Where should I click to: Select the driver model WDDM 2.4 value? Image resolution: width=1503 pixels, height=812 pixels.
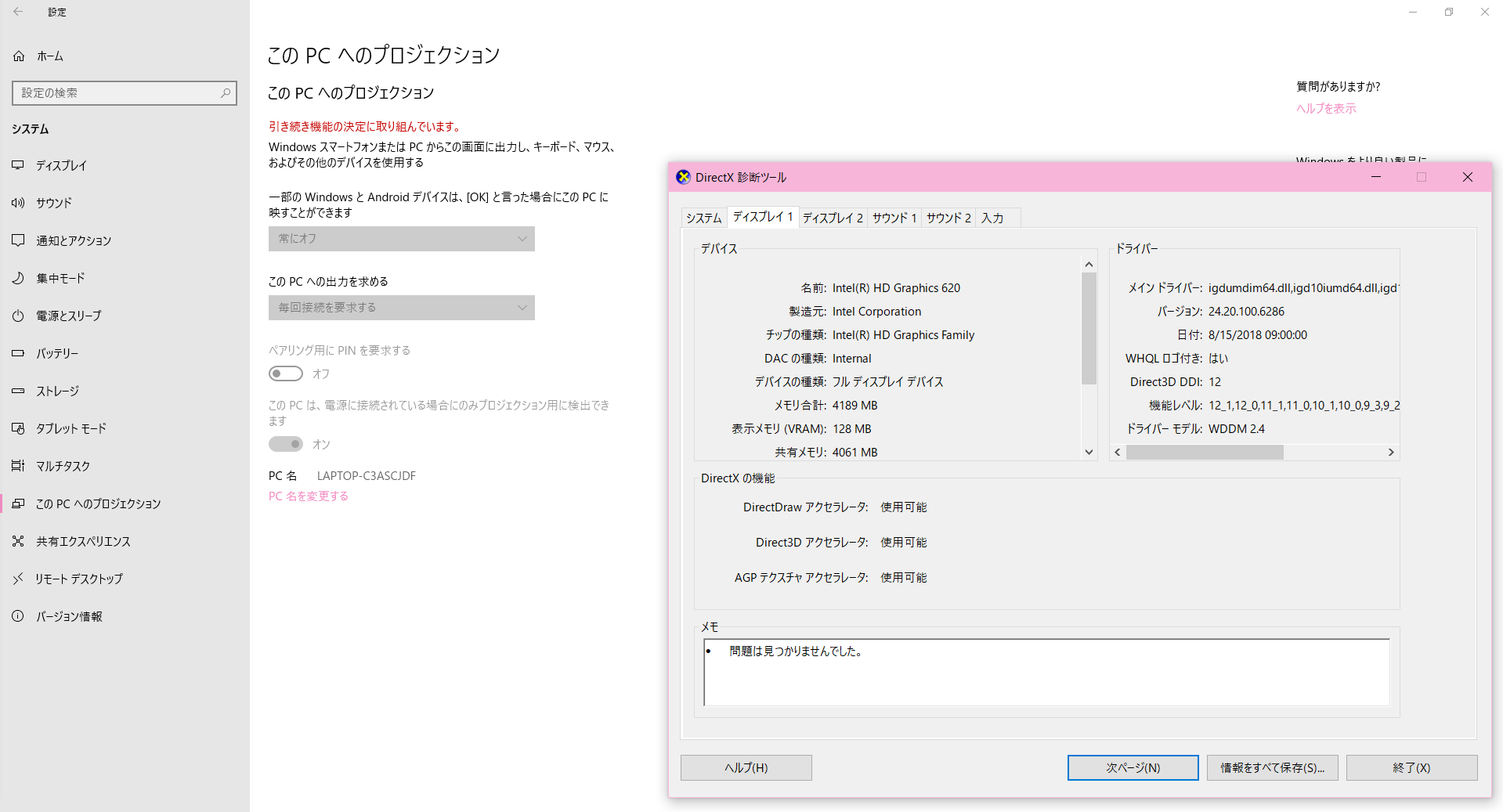(x=1237, y=429)
